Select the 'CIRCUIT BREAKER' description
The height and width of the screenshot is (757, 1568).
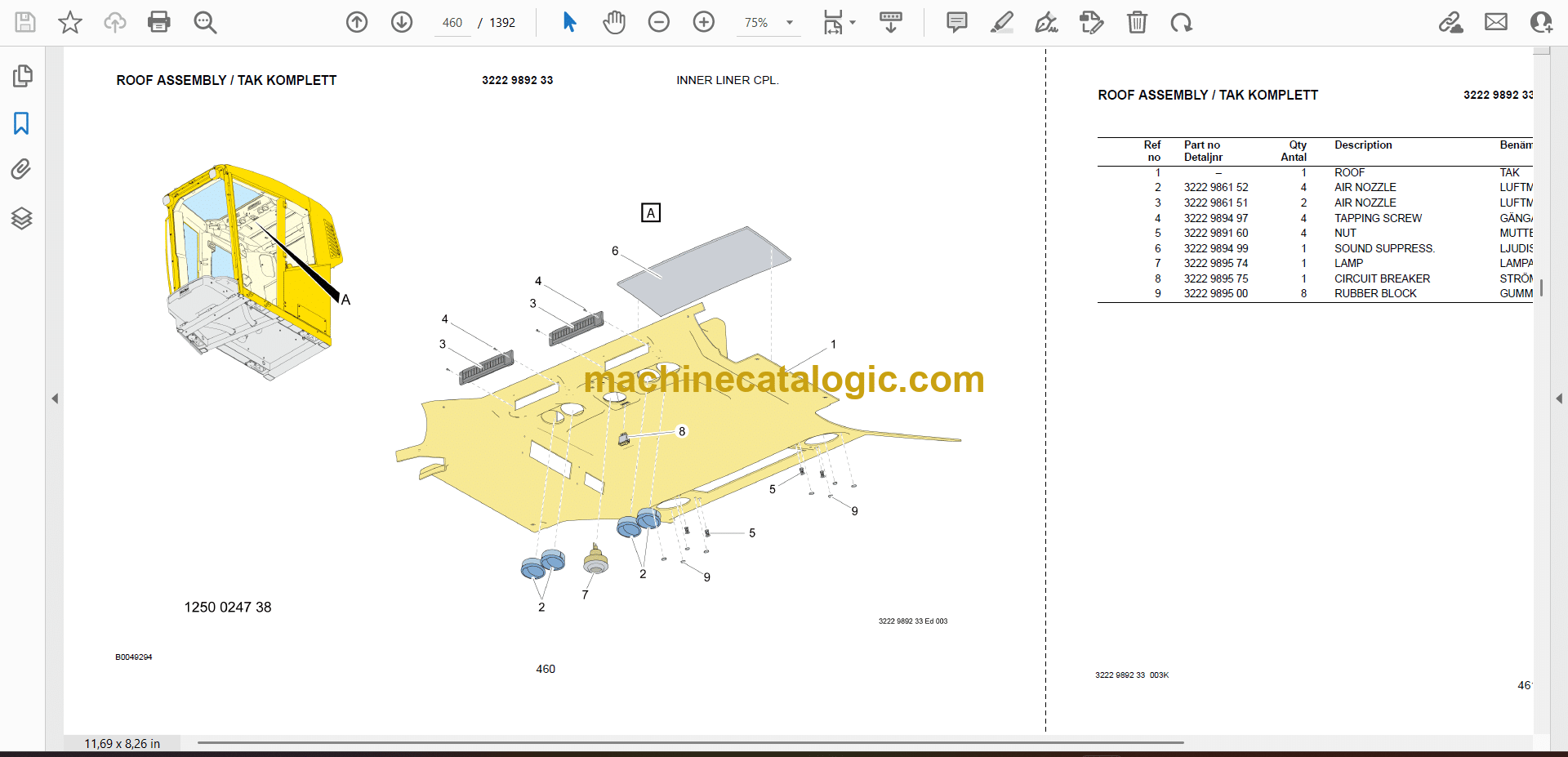[1382, 278]
